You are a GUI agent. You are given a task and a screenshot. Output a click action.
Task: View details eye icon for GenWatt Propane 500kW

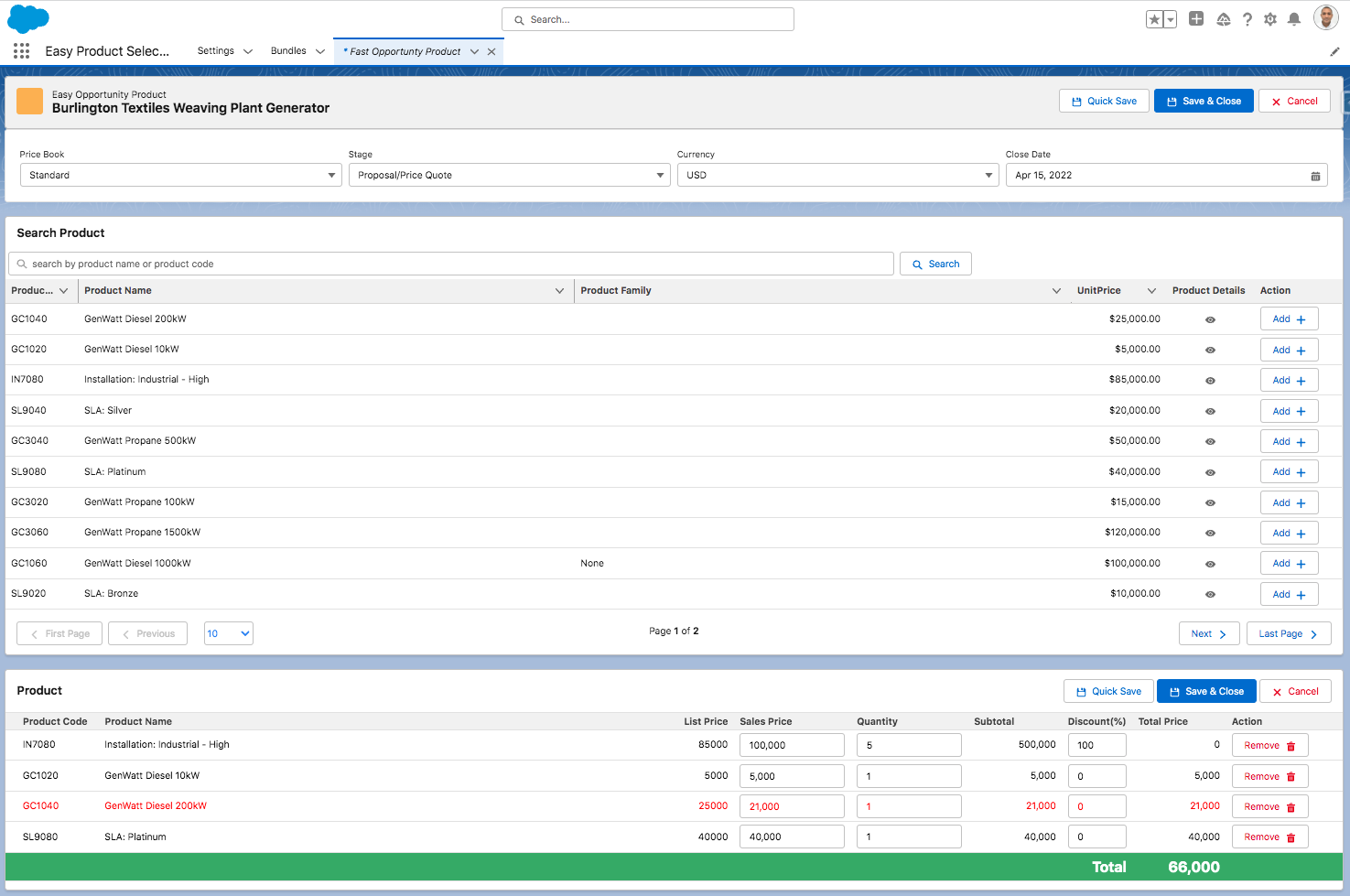pyautogui.click(x=1210, y=442)
